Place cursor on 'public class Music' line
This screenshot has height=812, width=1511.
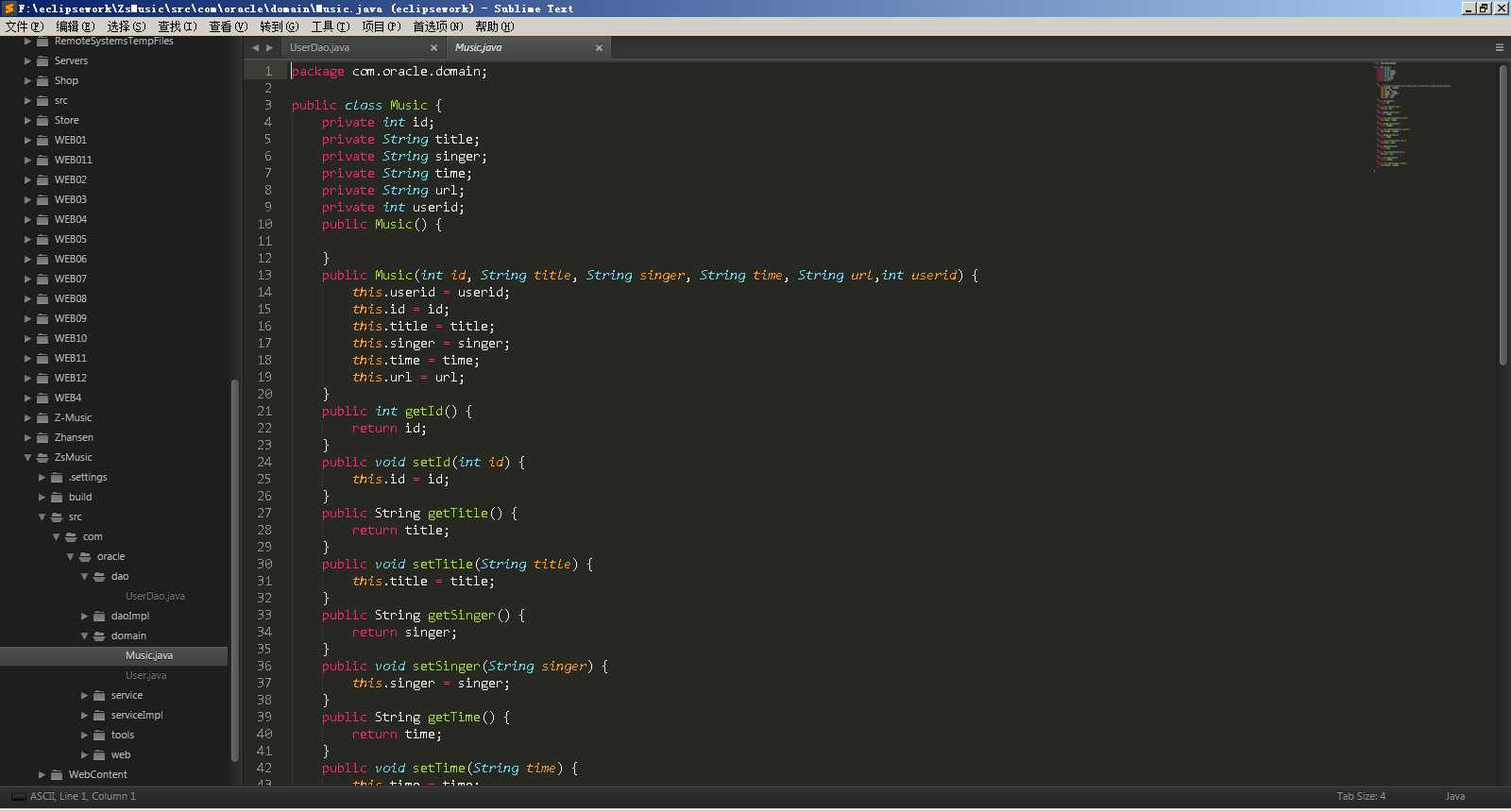tap(366, 105)
